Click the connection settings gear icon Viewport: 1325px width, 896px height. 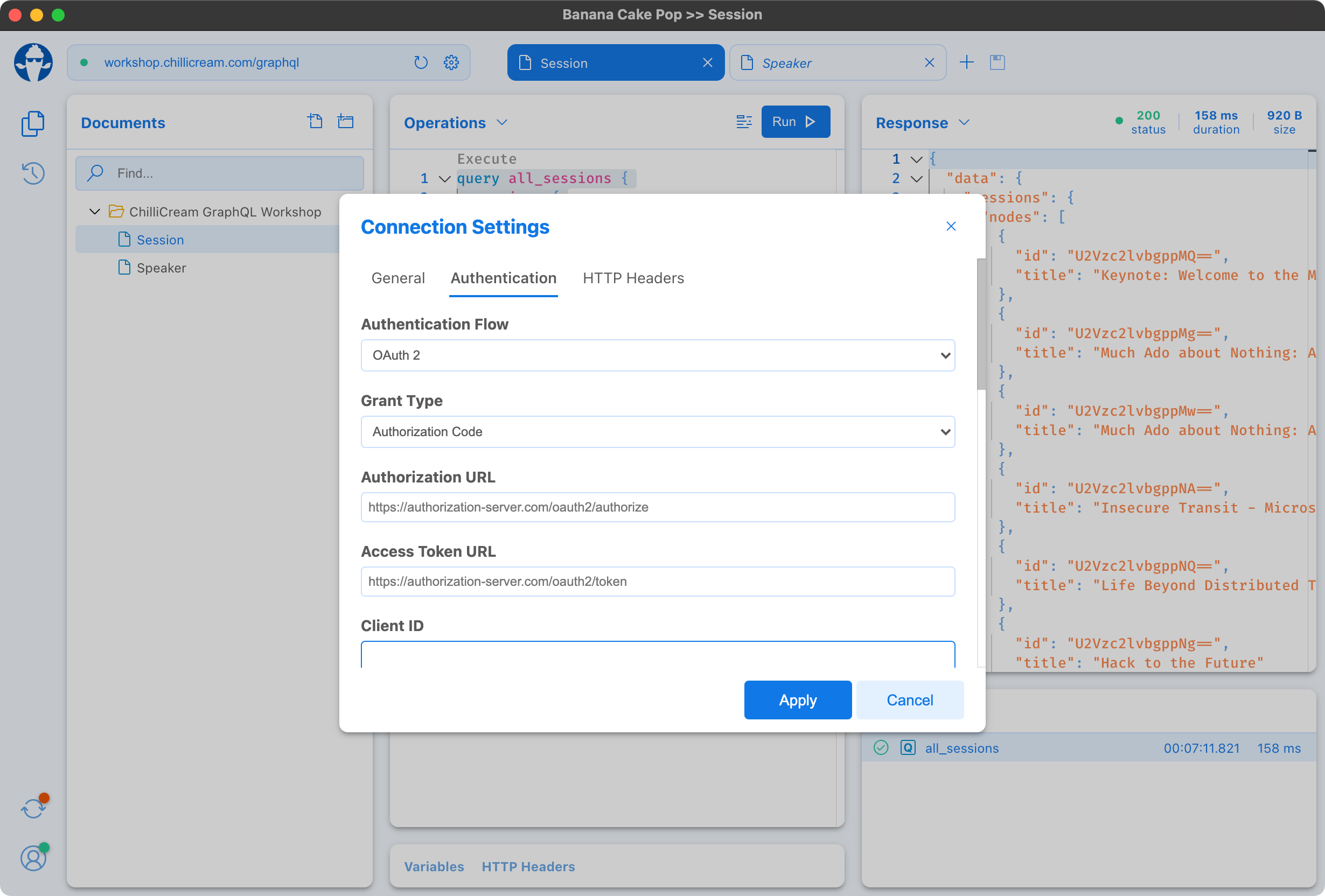point(451,62)
